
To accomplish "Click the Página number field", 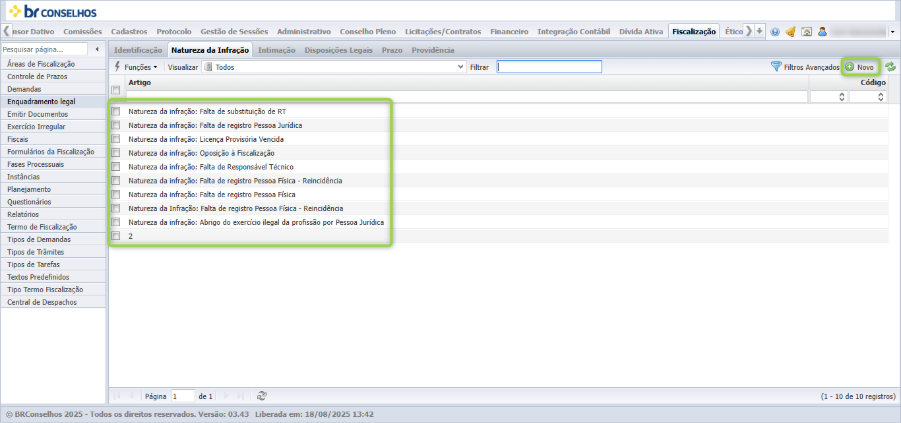I will (x=183, y=396).
